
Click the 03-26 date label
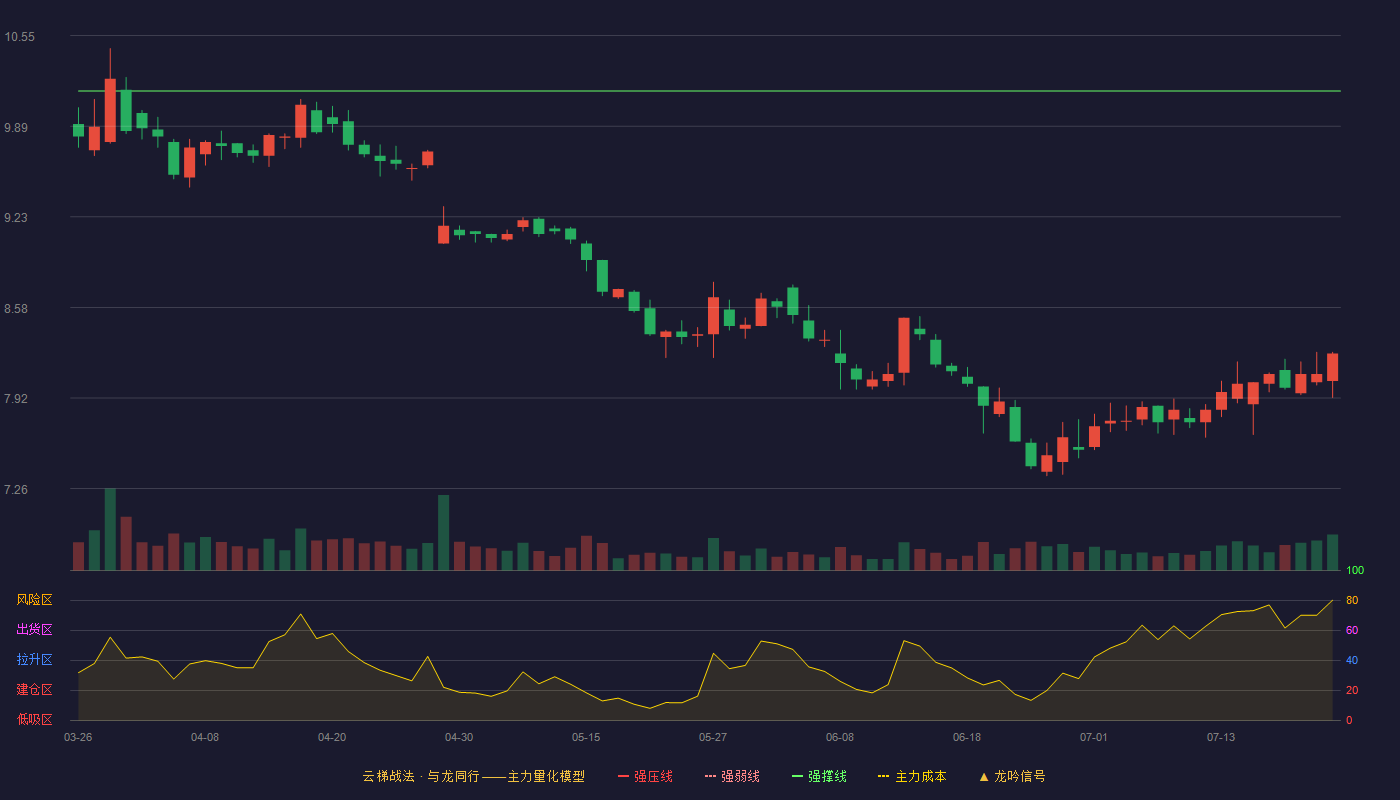point(78,737)
